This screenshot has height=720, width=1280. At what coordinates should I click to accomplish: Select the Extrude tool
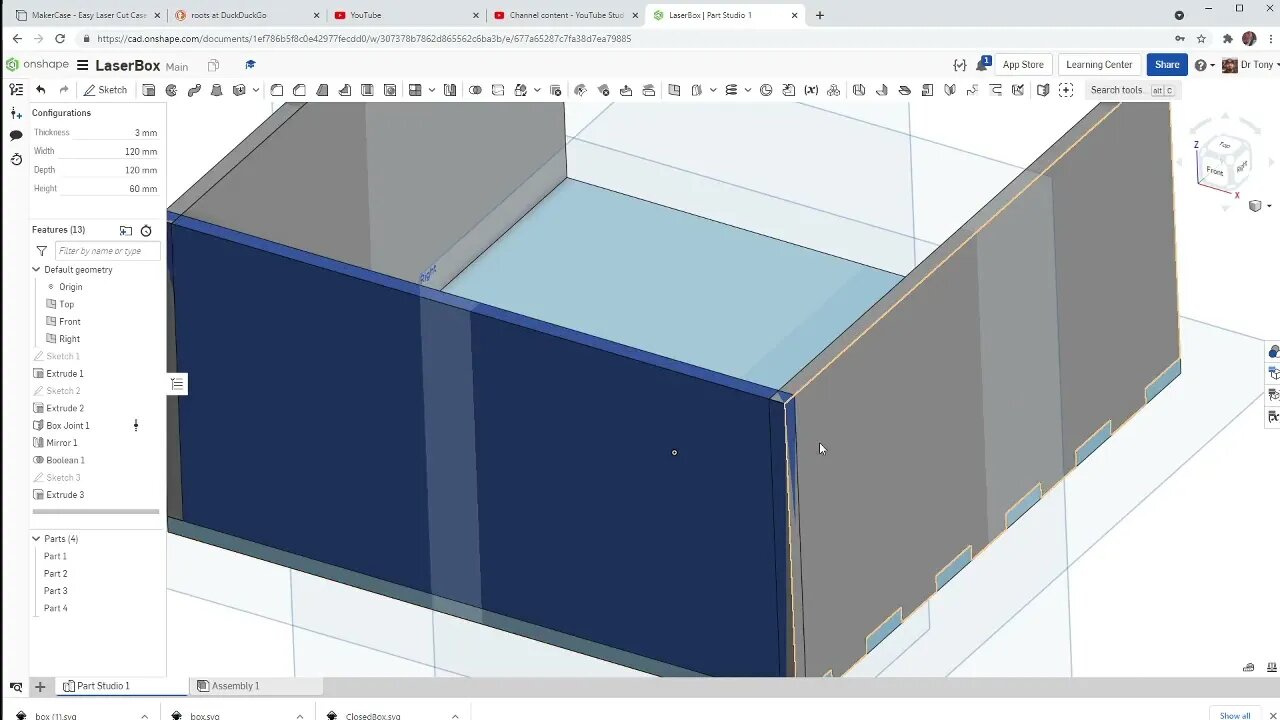click(149, 90)
